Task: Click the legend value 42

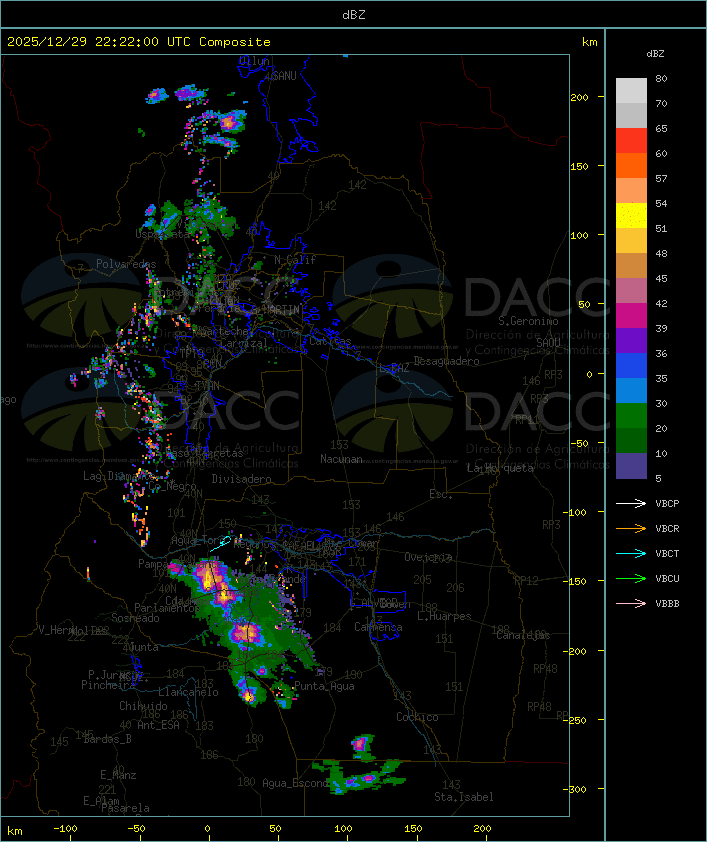Action: click(x=661, y=303)
